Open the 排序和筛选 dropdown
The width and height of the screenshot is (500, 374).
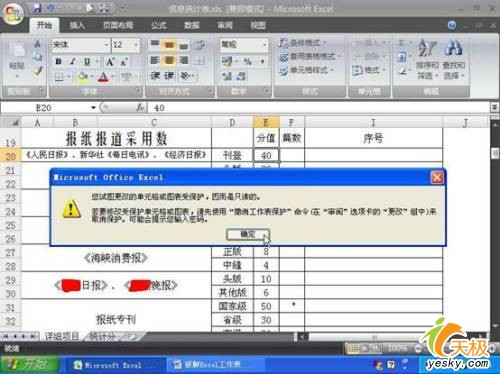tap(427, 59)
